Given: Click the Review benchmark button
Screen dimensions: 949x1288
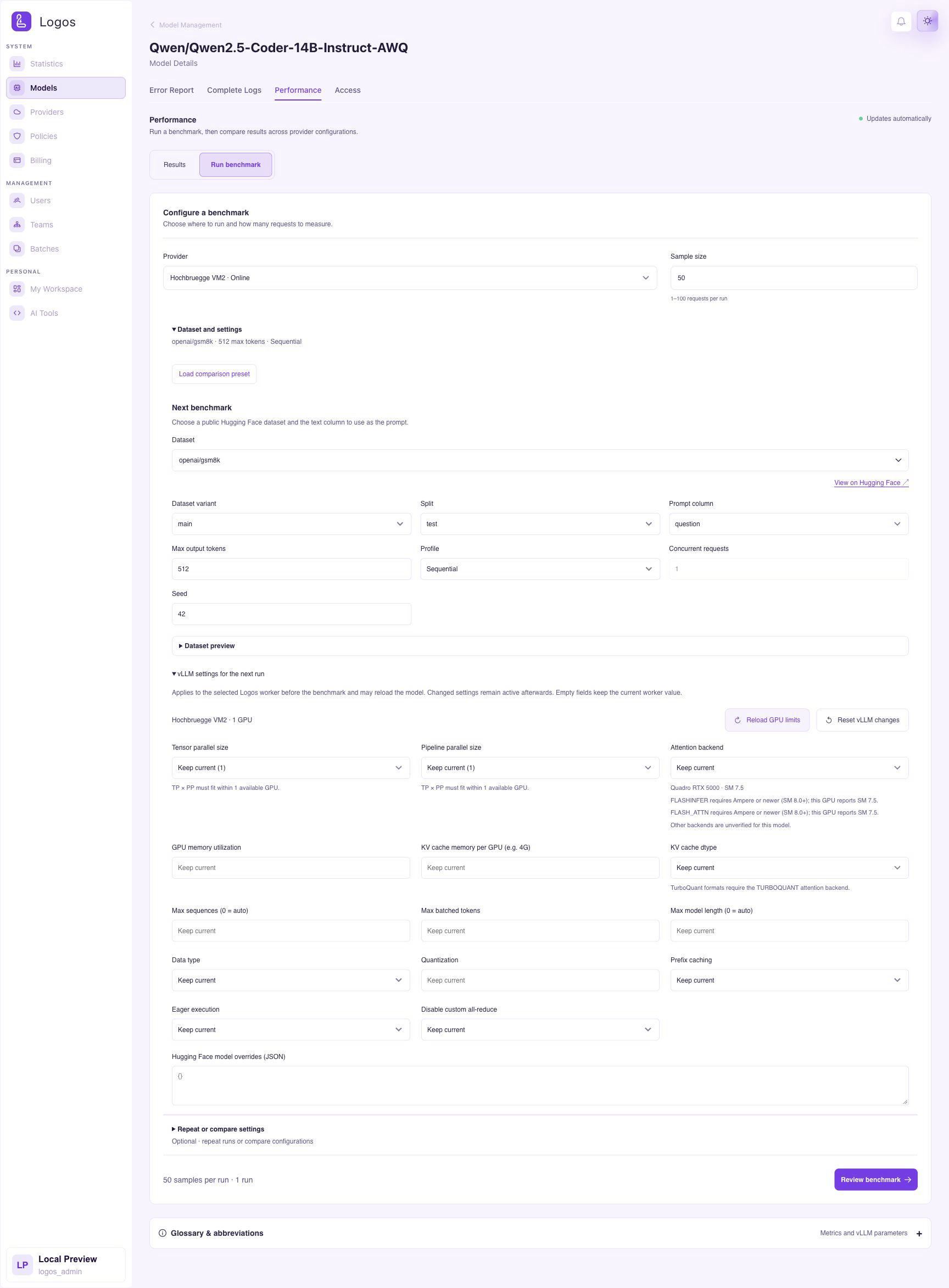Looking at the screenshot, I should pyautogui.click(x=875, y=1179).
